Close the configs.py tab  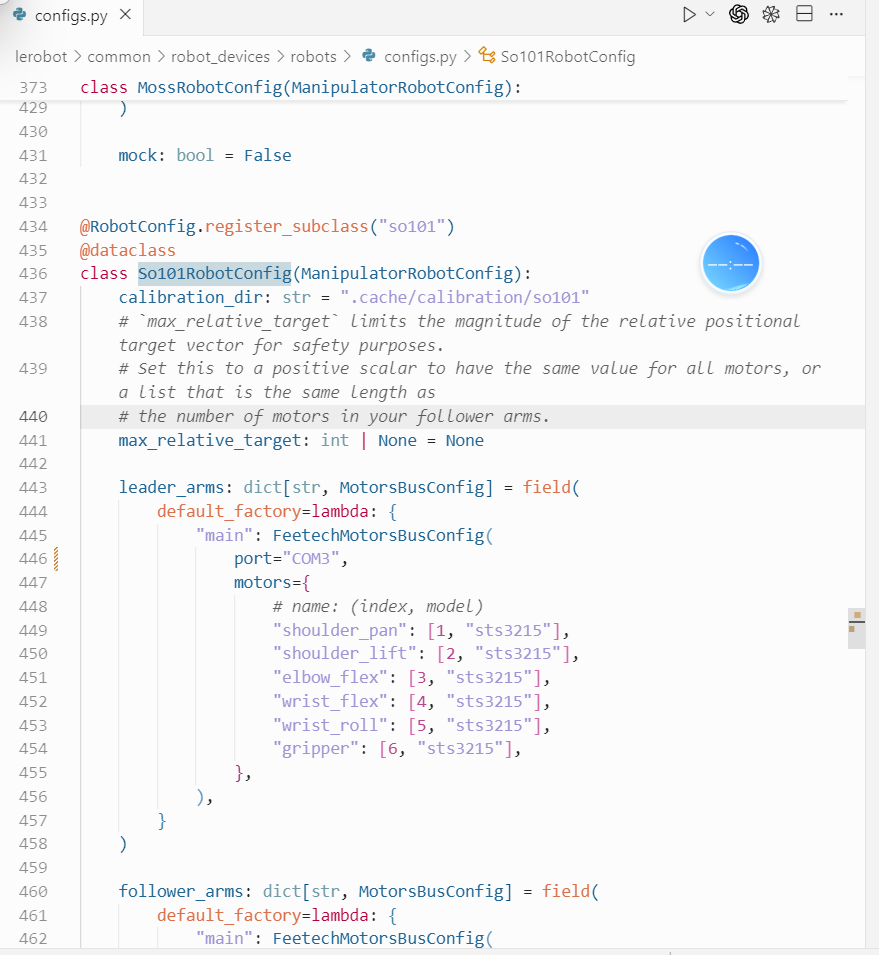(x=125, y=14)
